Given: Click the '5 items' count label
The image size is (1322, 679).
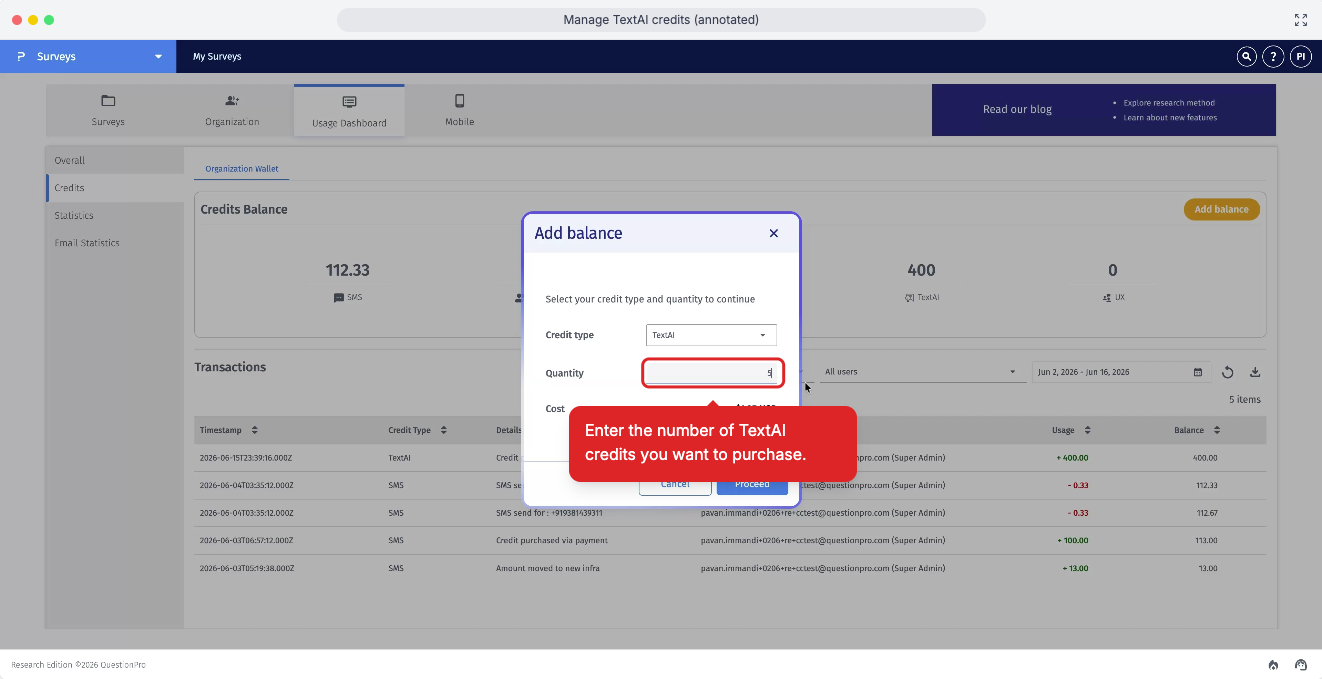Looking at the screenshot, I should click(x=1244, y=400).
